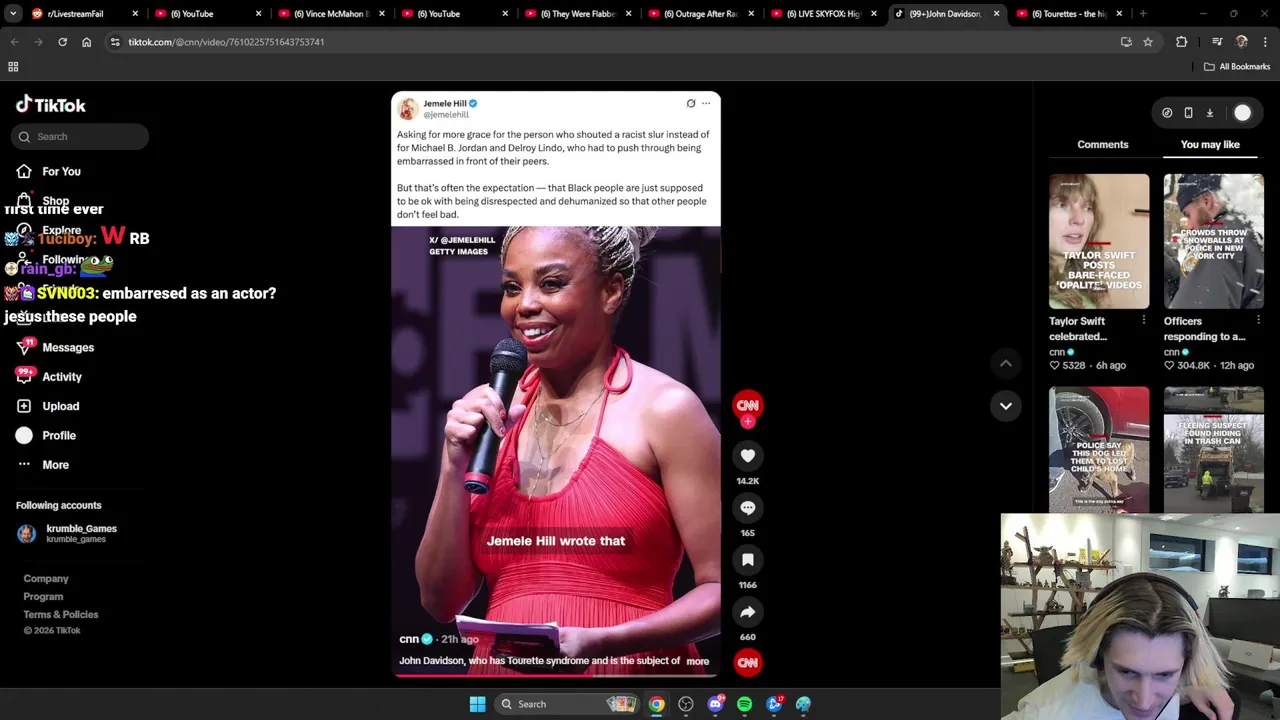Open CNN profile avatar with follow plus

click(748, 407)
